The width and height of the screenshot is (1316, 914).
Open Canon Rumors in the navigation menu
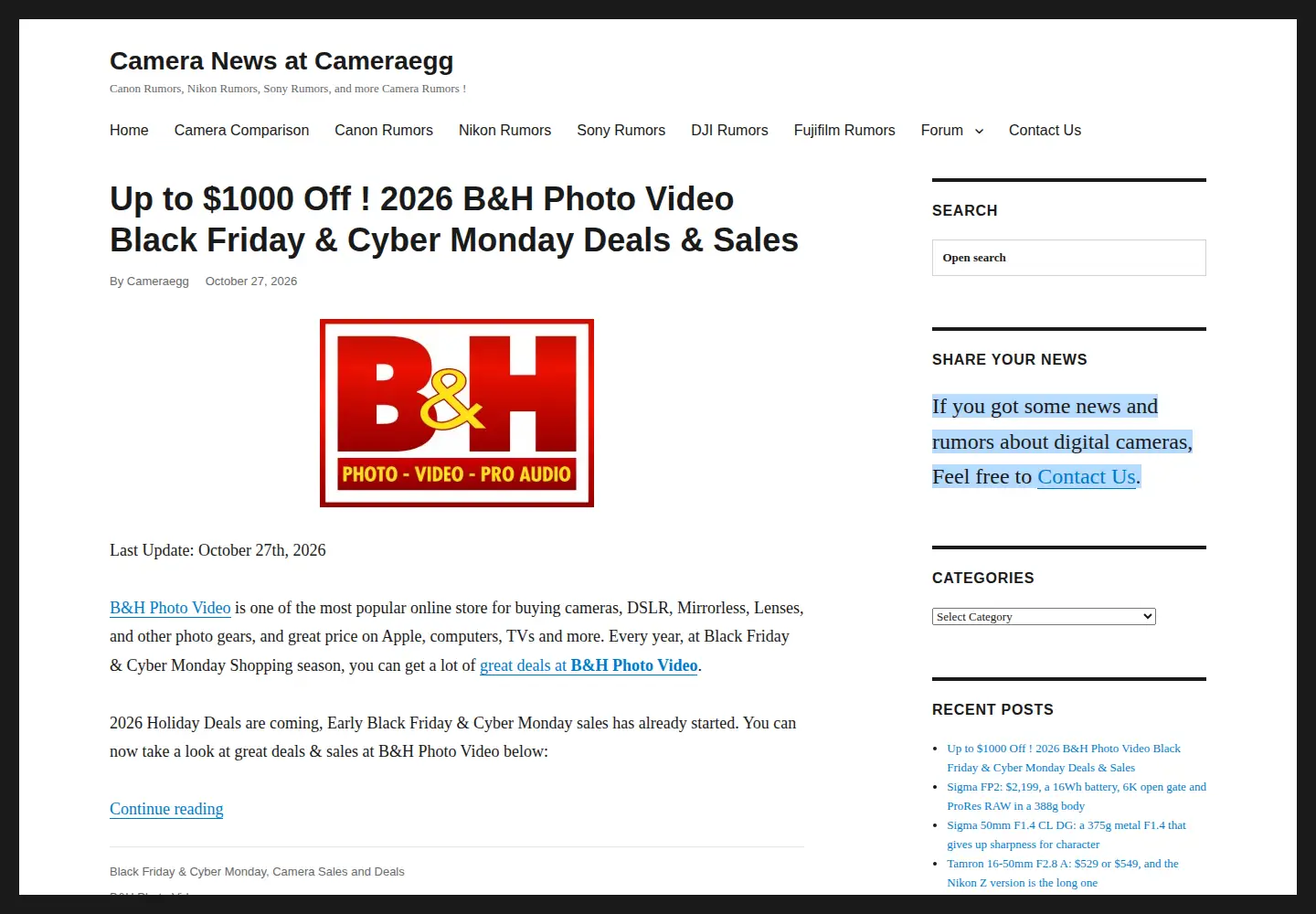tap(384, 131)
